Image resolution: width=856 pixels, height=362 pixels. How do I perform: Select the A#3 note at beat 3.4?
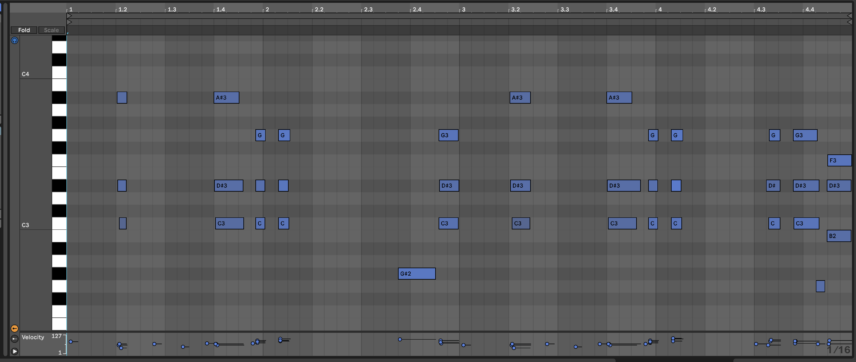(619, 98)
